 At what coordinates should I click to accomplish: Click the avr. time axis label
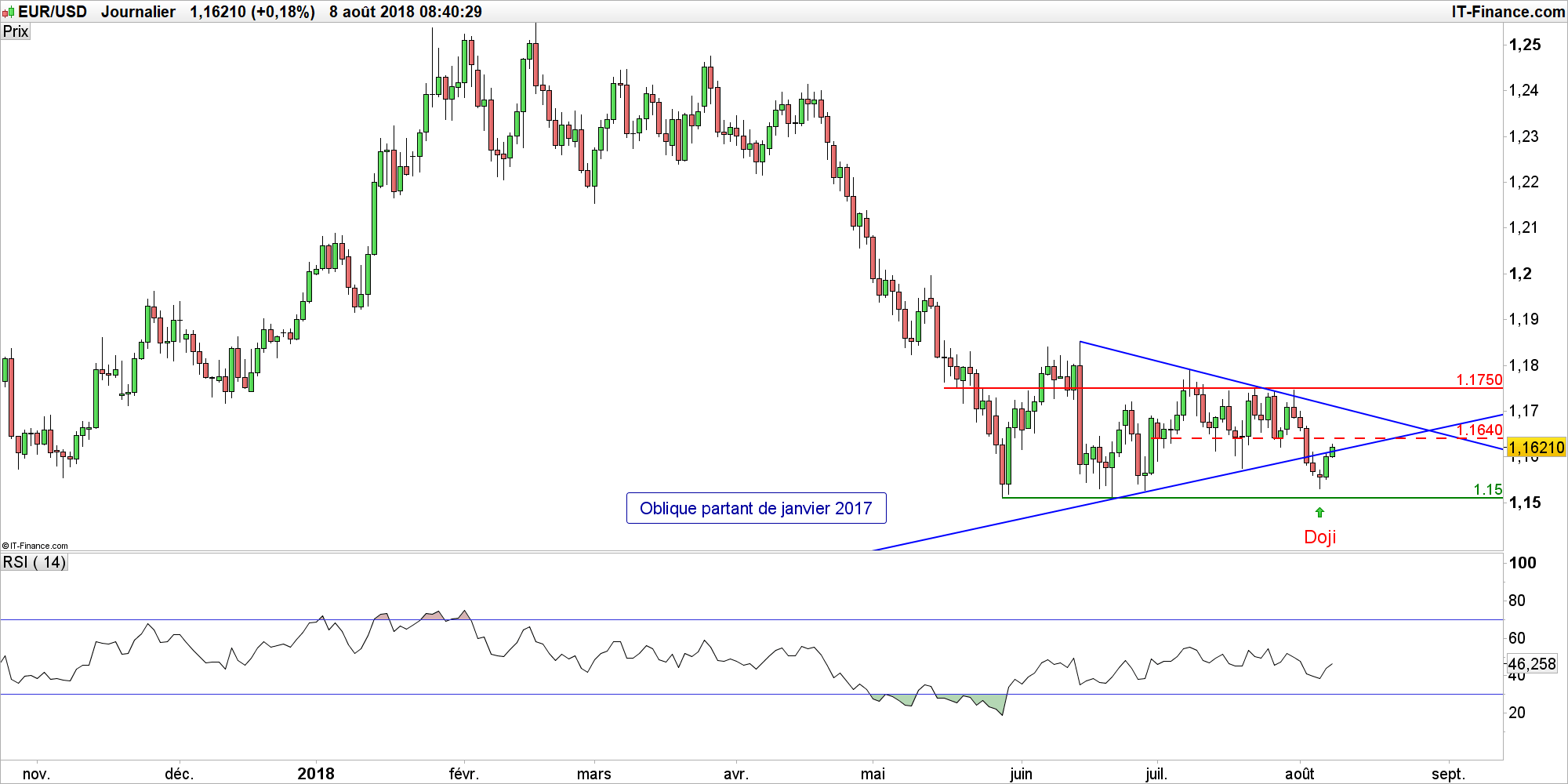[x=735, y=774]
